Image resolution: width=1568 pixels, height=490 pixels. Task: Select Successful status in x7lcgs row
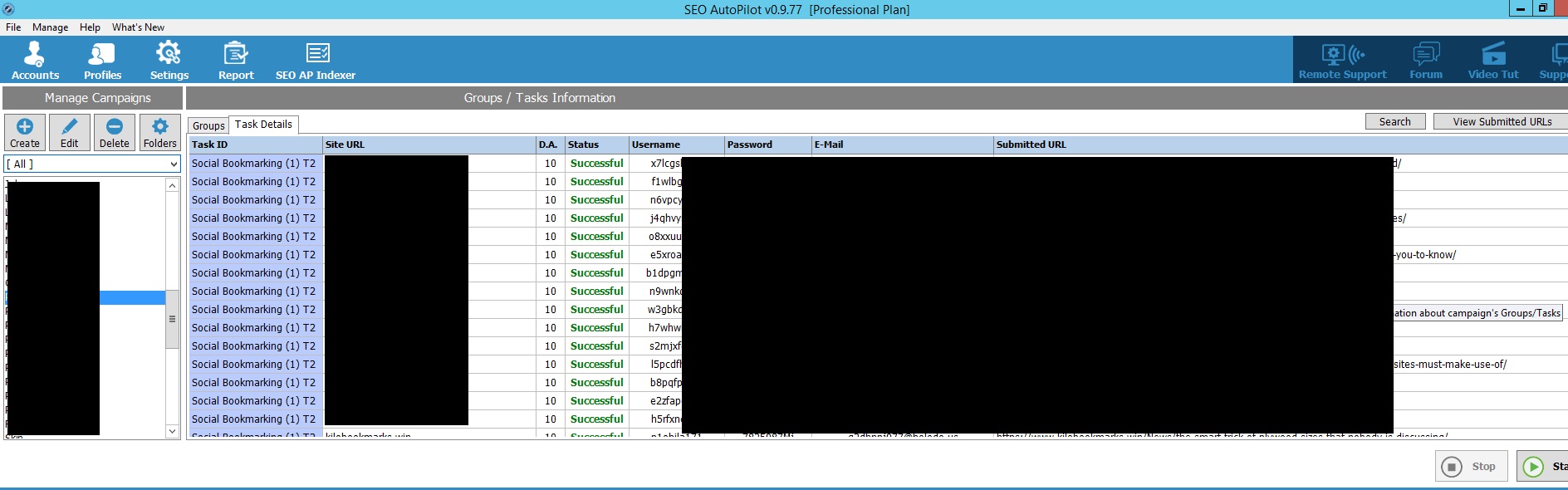[596, 164]
